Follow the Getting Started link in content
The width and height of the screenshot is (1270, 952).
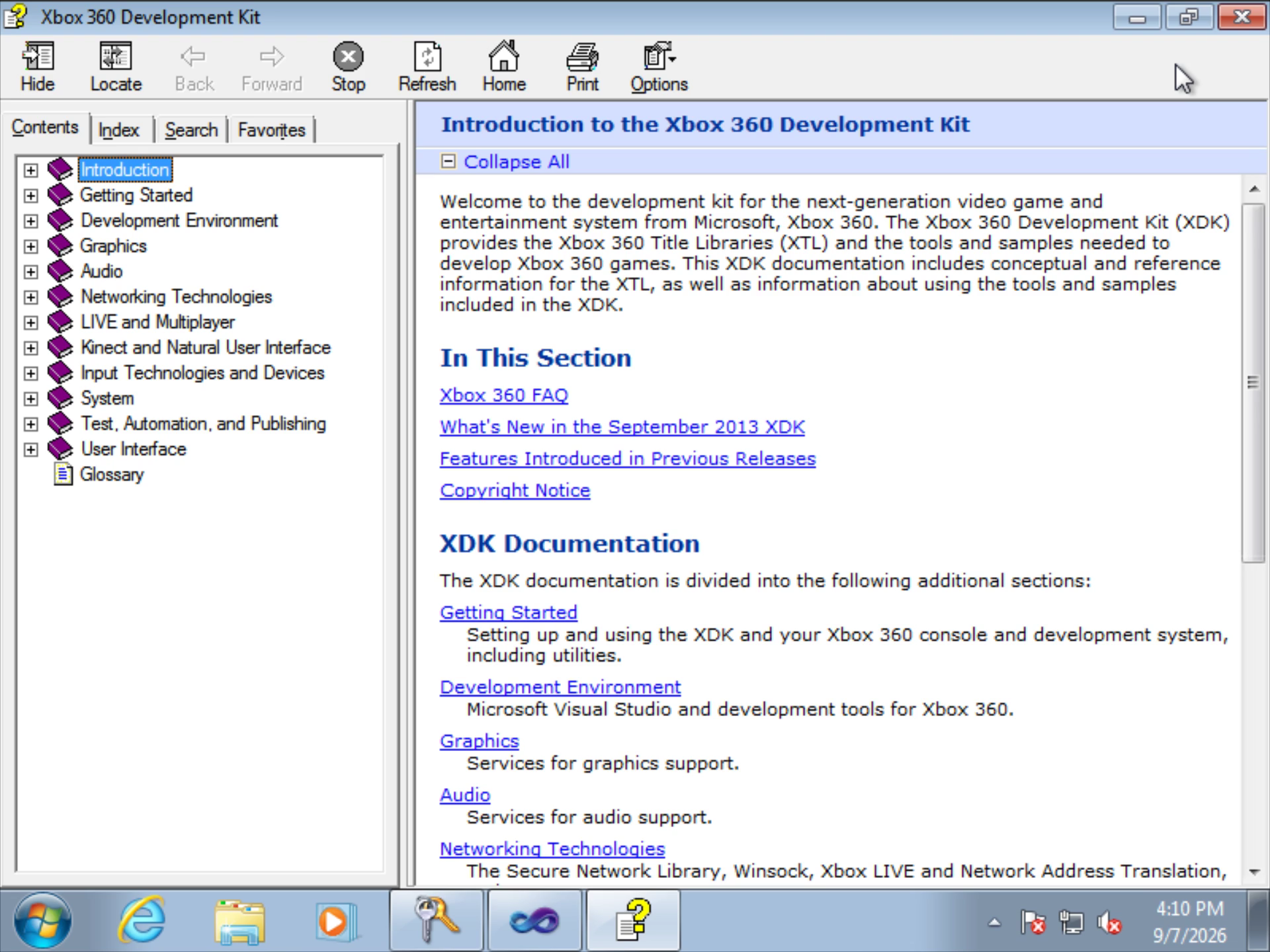tap(509, 612)
